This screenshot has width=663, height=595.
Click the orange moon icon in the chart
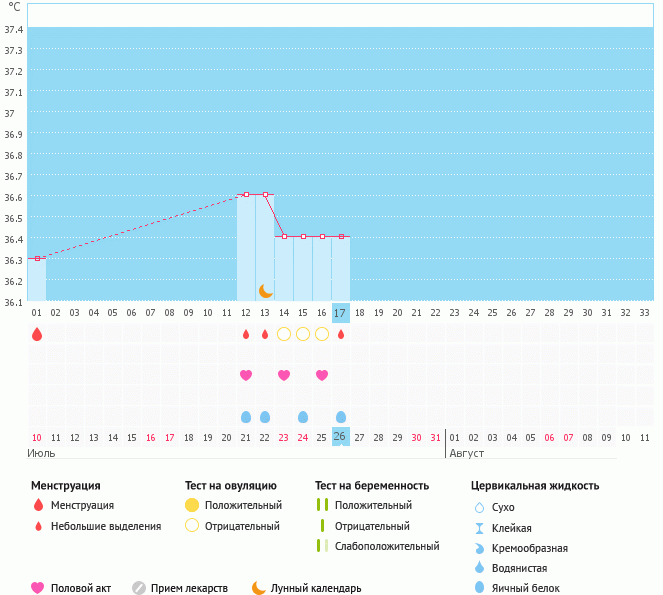[265, 290]
